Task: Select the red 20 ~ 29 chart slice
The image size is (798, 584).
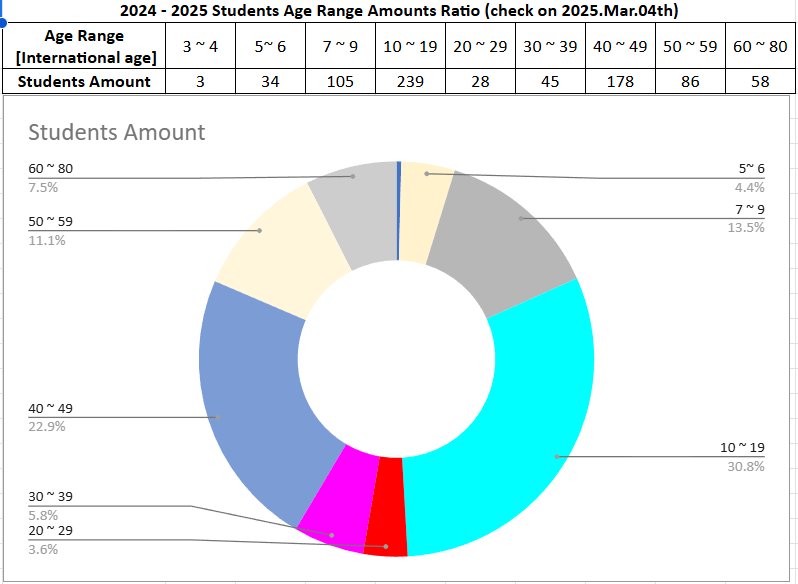Action: coord(386,506)
